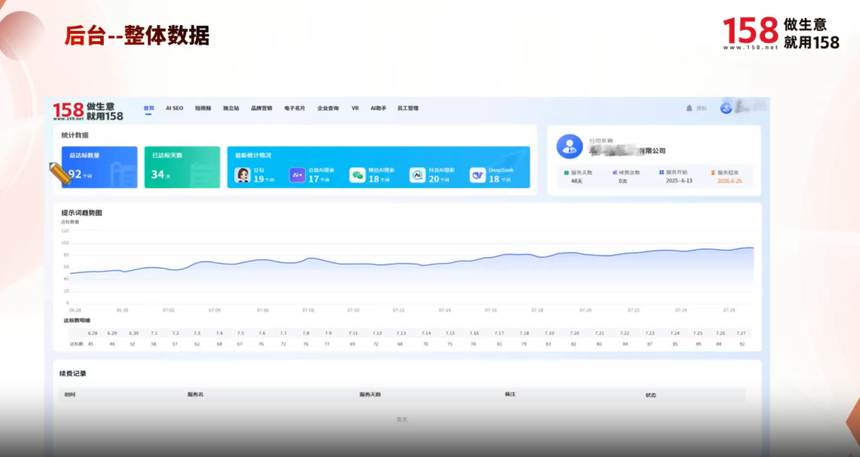Screen dimensions: 860x457
Task: Click the 服务天数 column header
Action: click(x=370, y=394)
